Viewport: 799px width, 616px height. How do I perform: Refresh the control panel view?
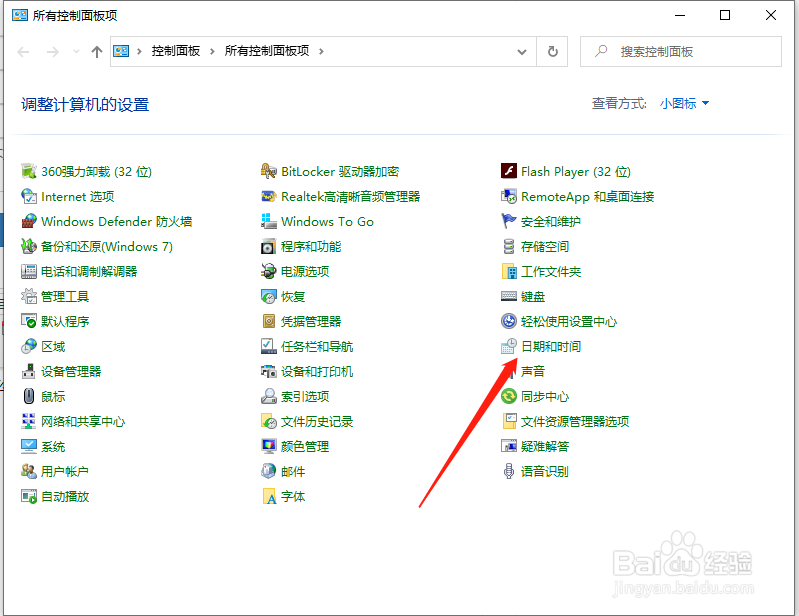point(552,51)
